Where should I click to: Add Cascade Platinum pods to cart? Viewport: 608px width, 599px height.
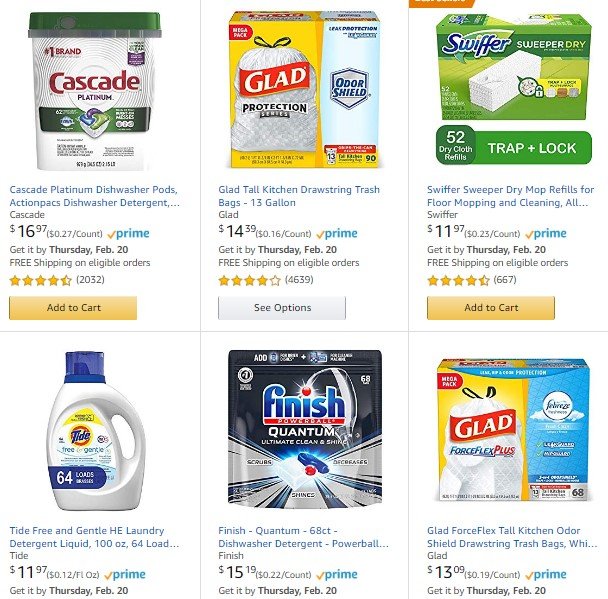(73, 308)
